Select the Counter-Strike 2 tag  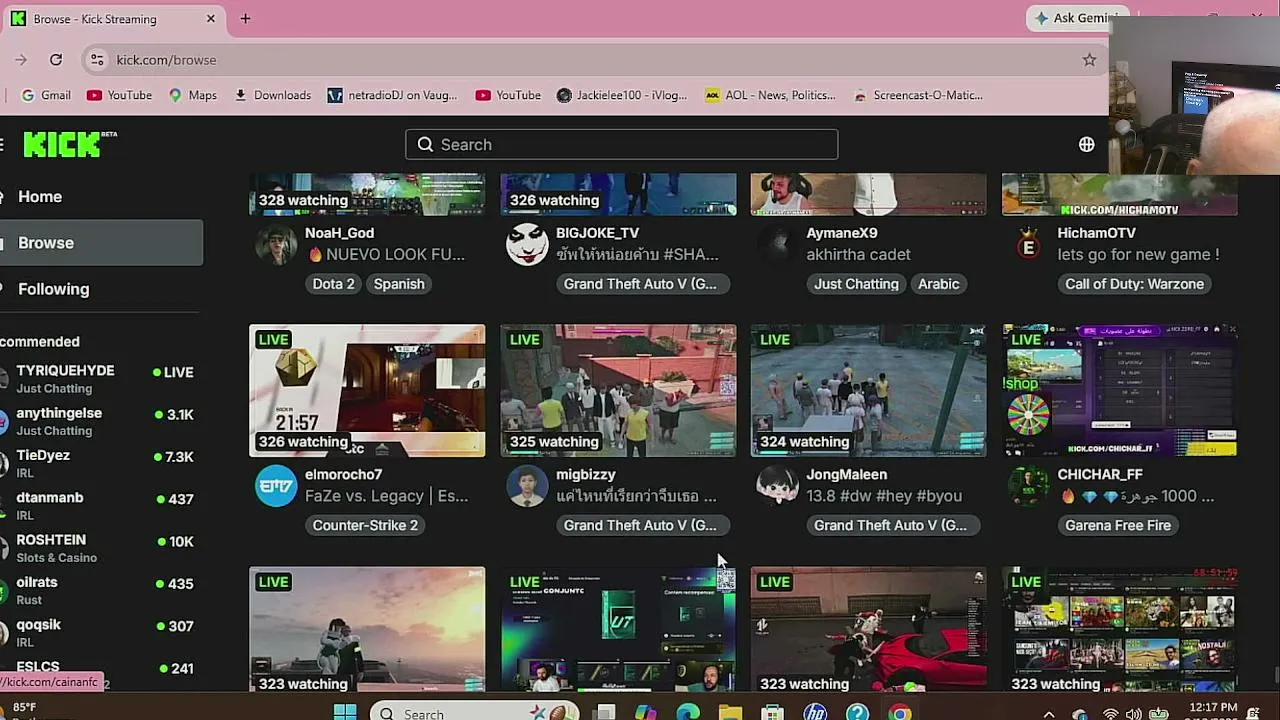coord(365,525)
